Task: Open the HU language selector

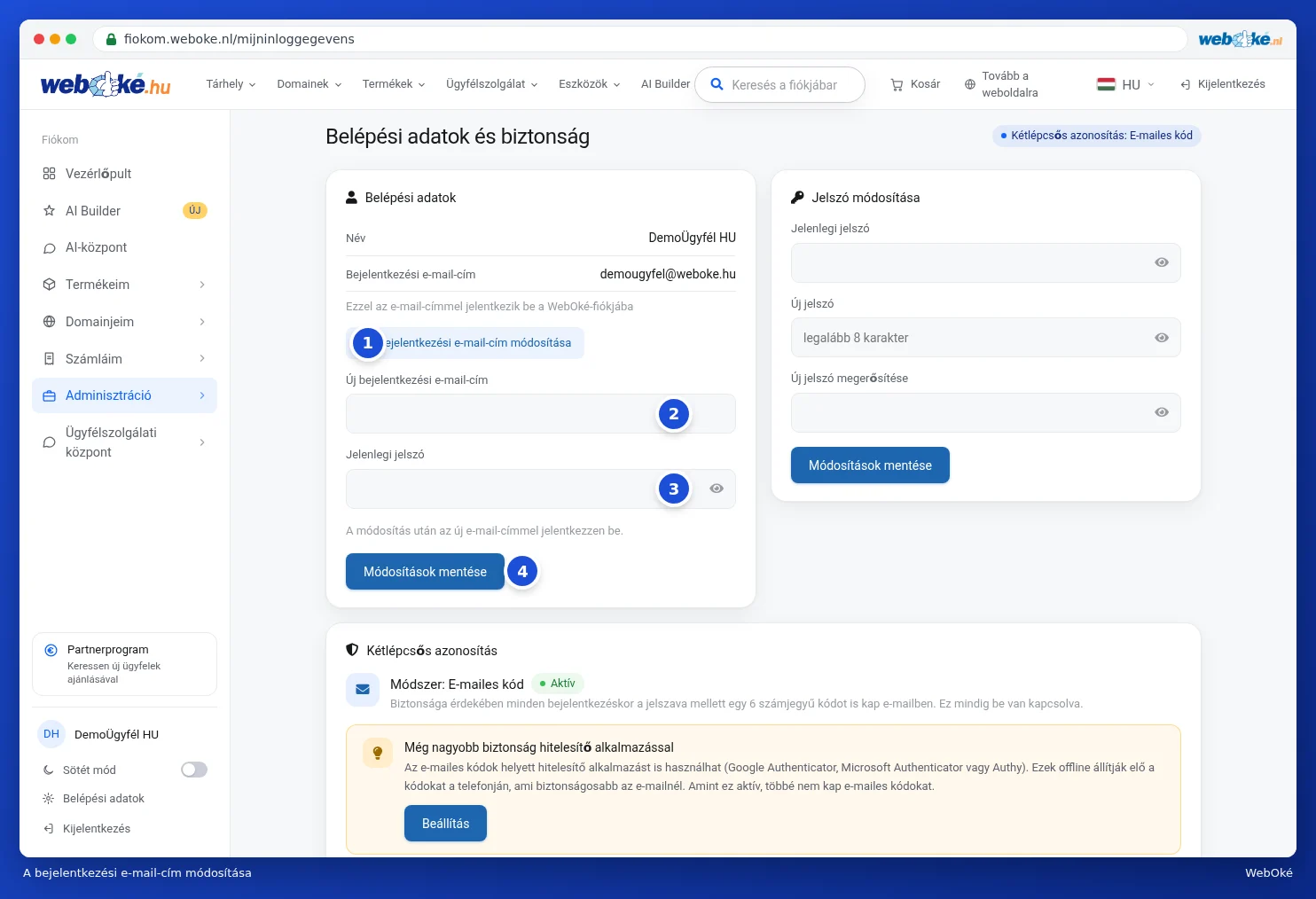Action: (1126, 84)
